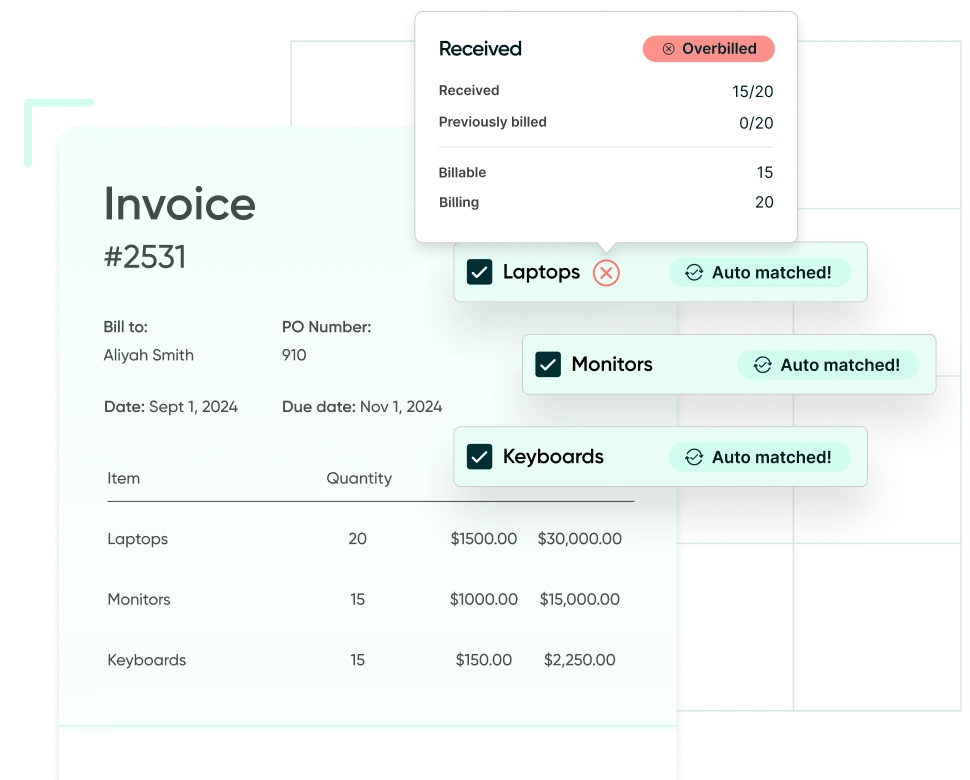970x780 pixels.
Task: Select the Item column header
Action: tap(123, 478)
